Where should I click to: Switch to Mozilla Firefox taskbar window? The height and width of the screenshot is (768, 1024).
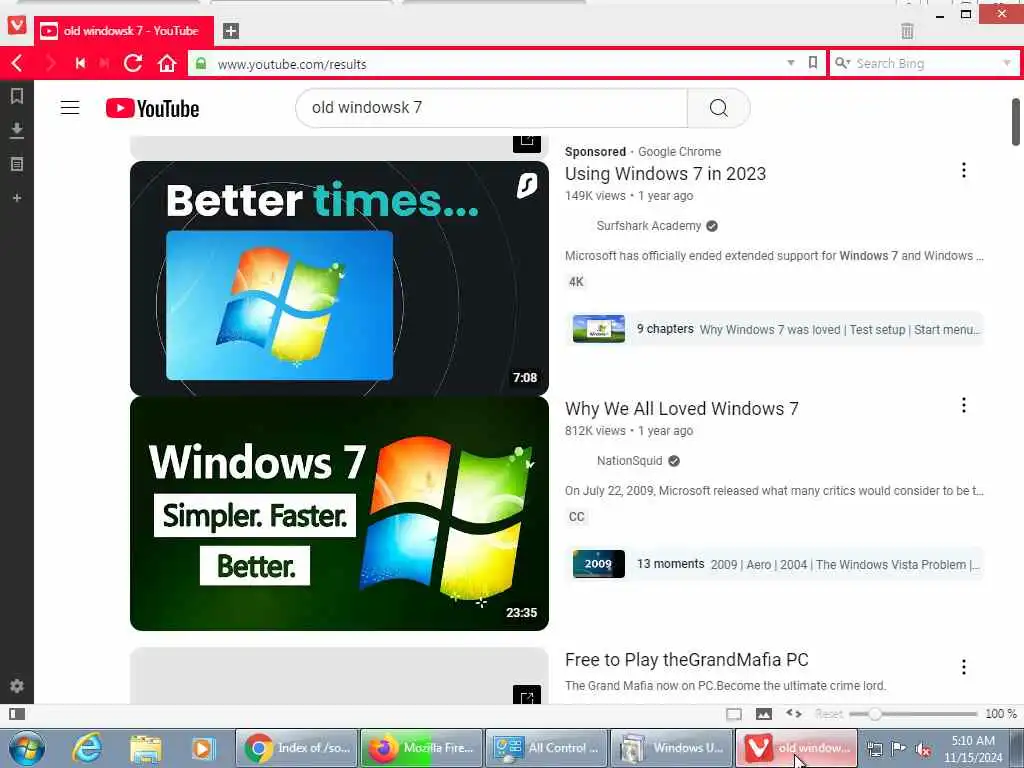point(422,748)
